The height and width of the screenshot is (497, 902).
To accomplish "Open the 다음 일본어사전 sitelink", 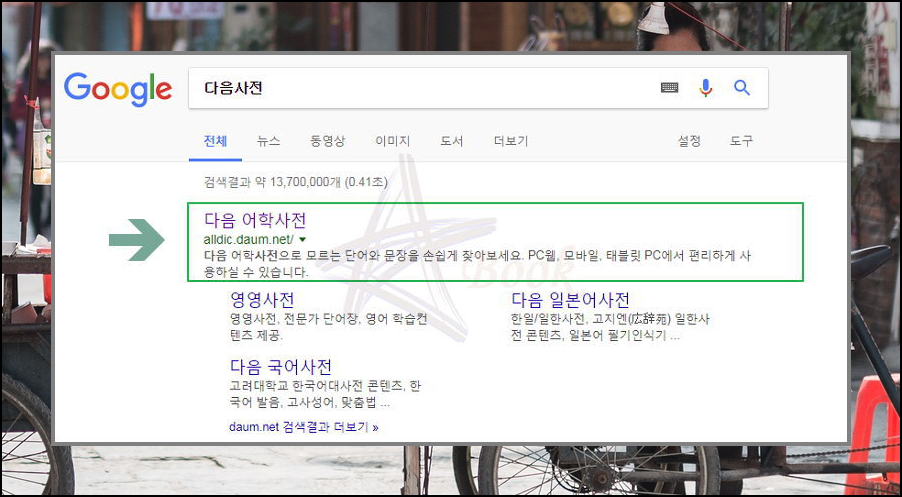I will click(570, 300).
